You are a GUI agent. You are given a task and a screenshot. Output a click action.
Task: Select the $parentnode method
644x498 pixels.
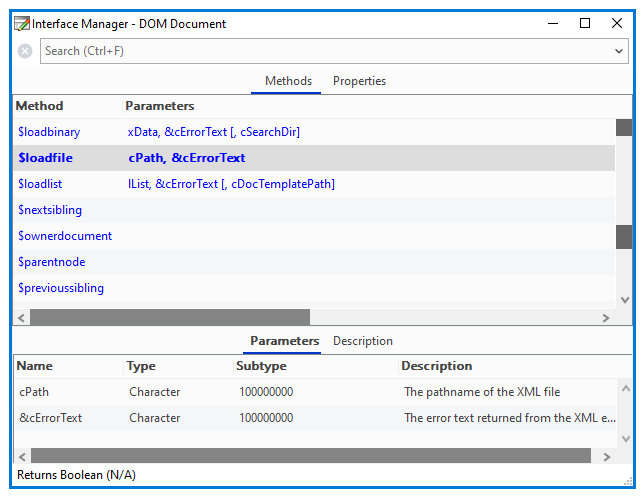(52, 262)
